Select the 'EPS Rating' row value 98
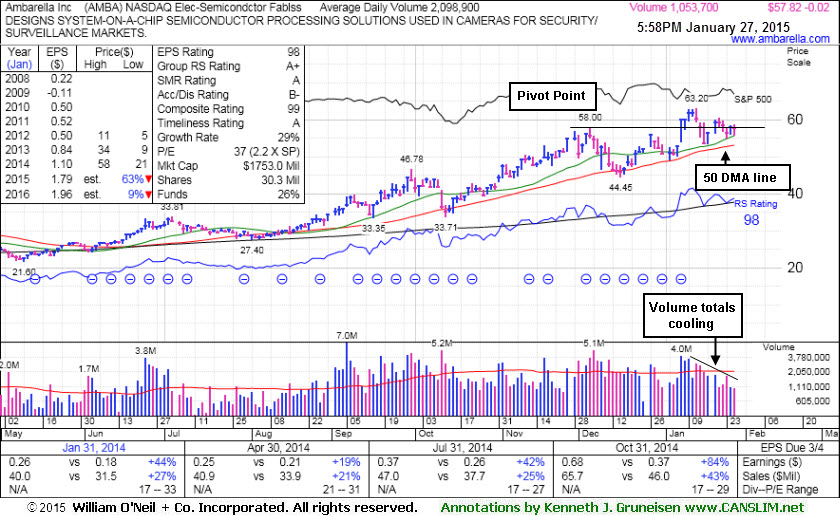 293,52
